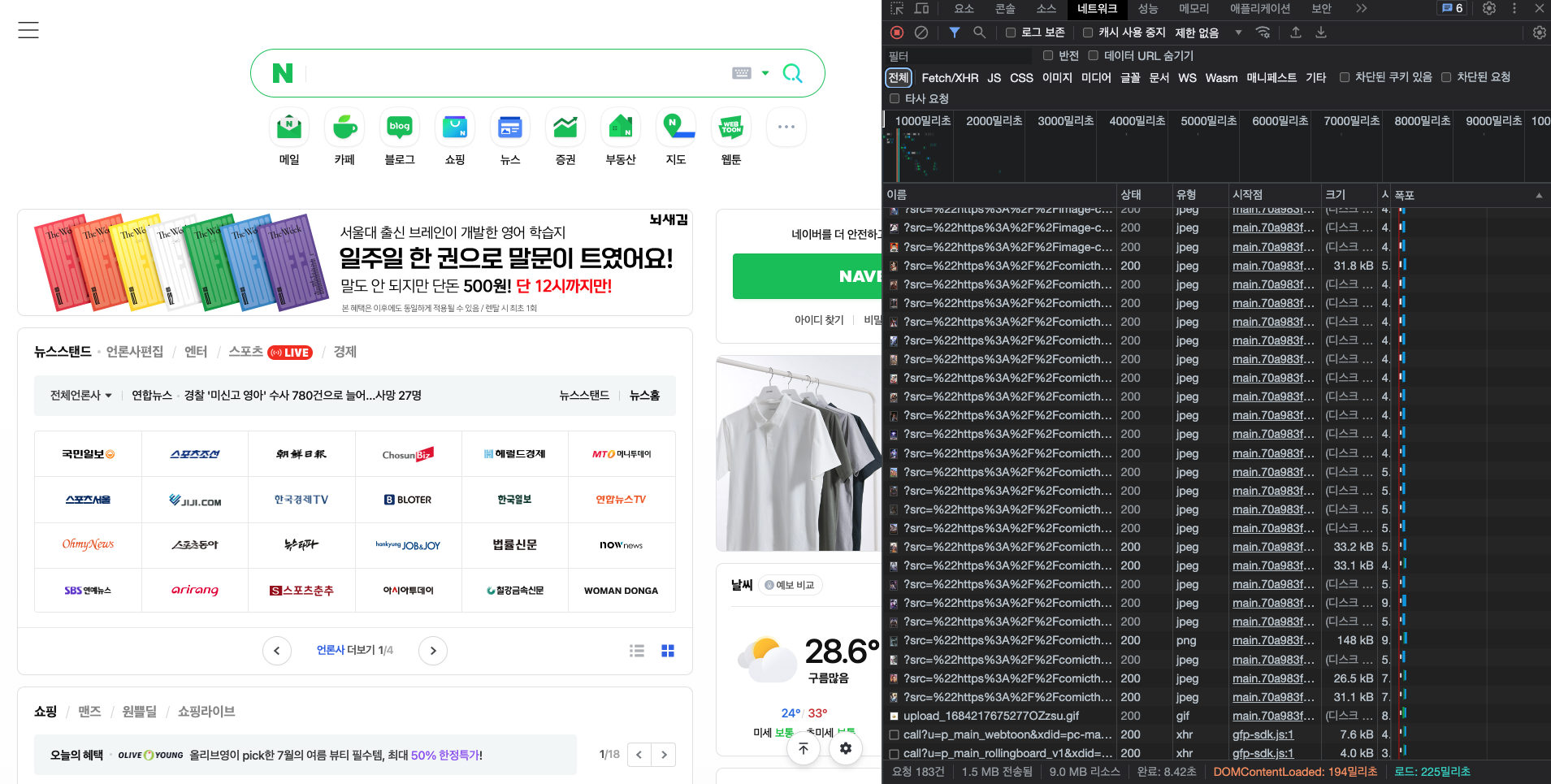
Task: Expand the 전체언론사 press dropdown
Action: pyautogui.click(x=81, y=396)
